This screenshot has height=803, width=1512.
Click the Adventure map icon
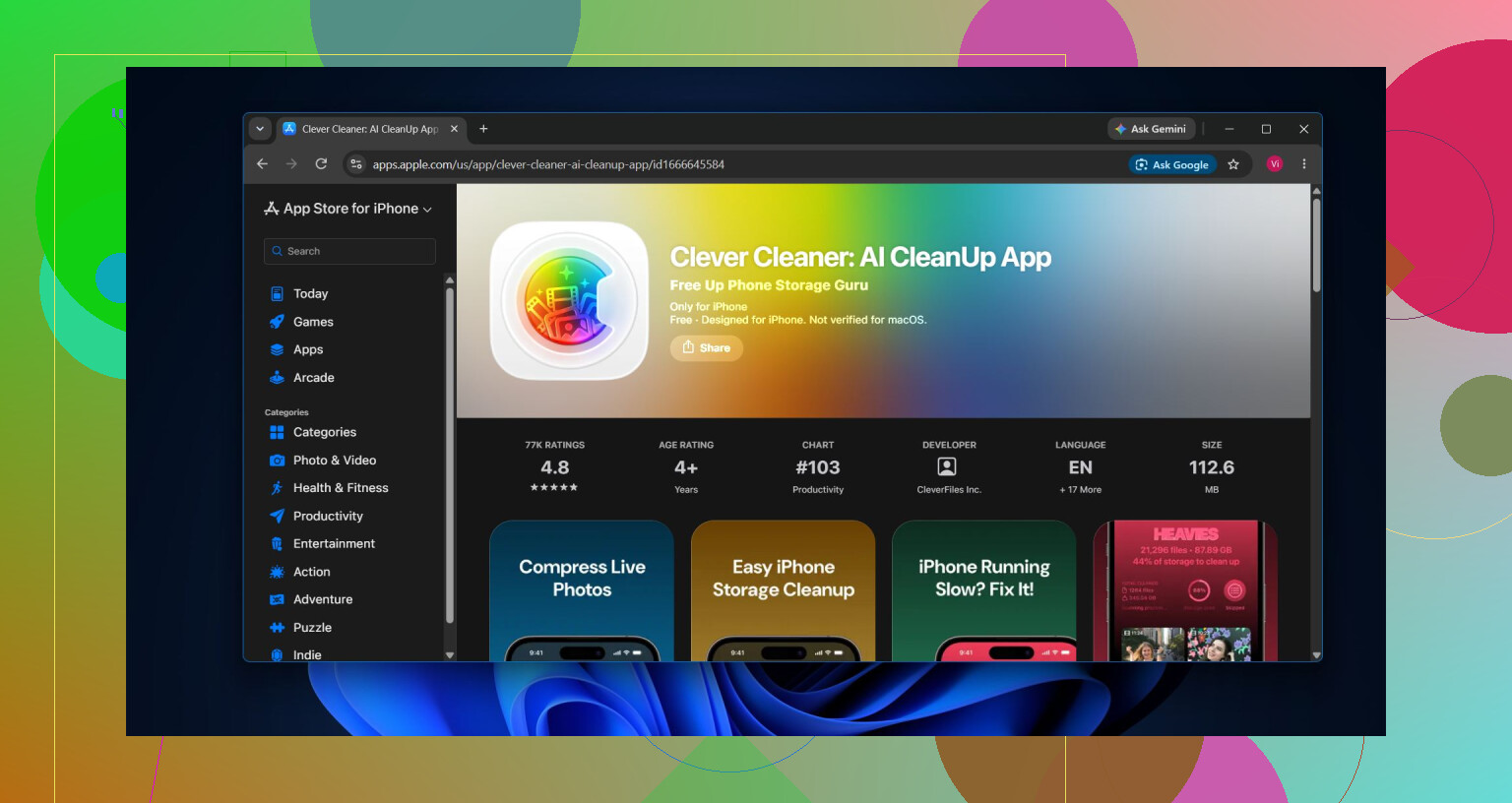(278, 599)
